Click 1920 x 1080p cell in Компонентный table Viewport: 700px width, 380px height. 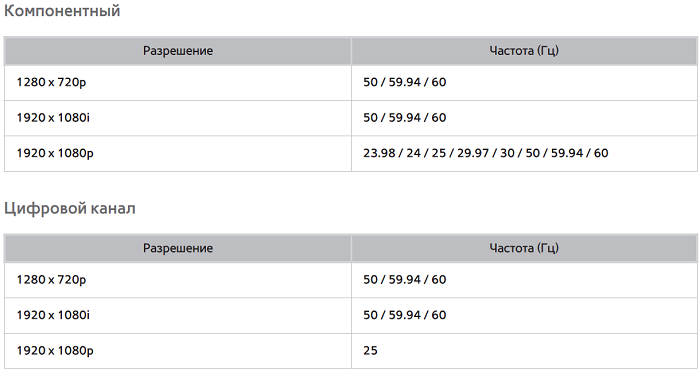pos(178,154)
